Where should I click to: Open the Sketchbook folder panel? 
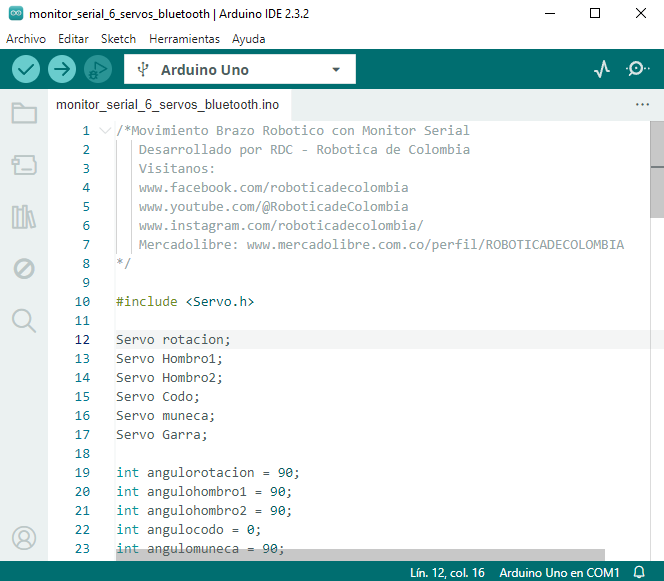(24, 113)
